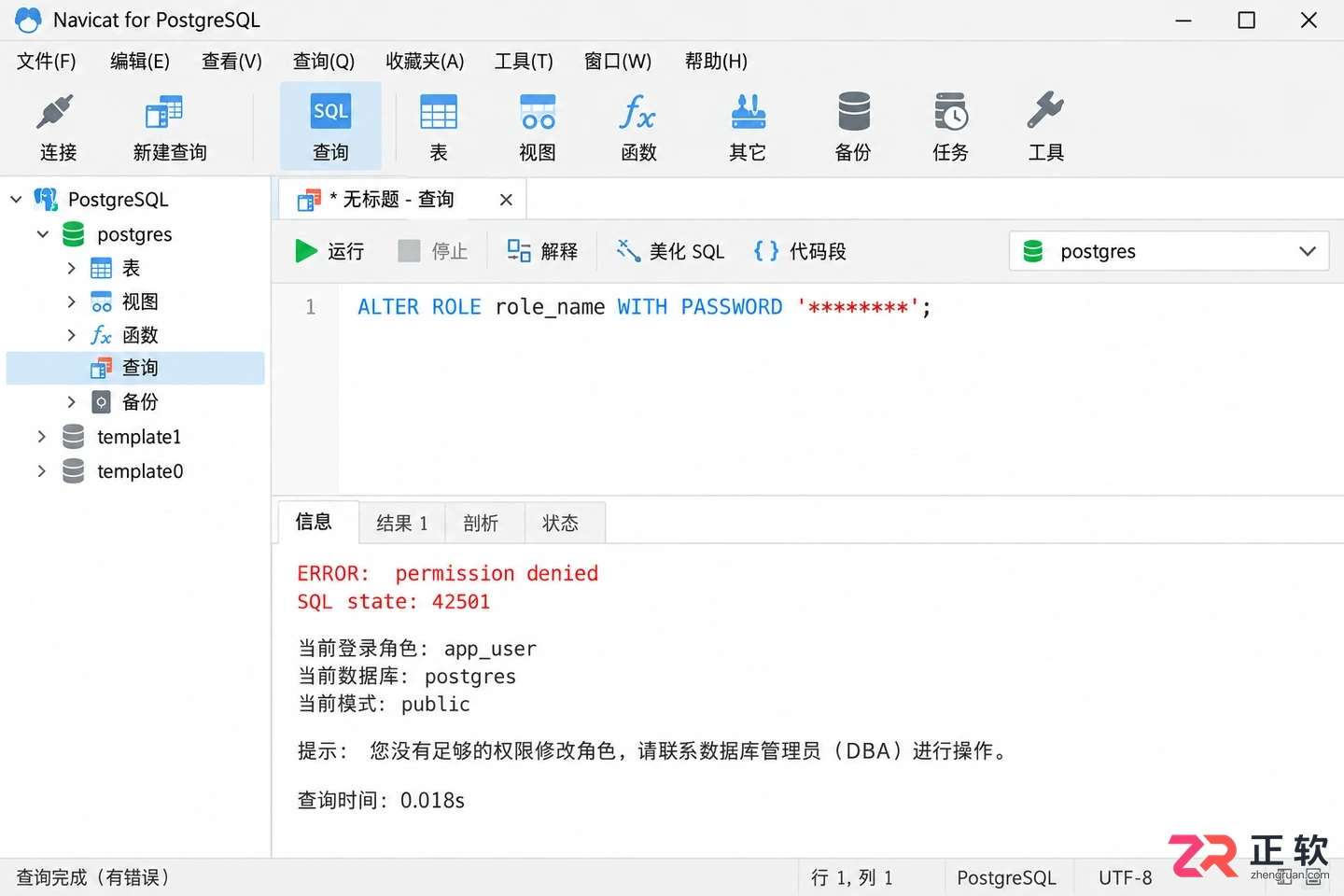Open the Table toolbar icon
Screen dimensions: 1344x896
pyautogui.click(x=438, y=113)
